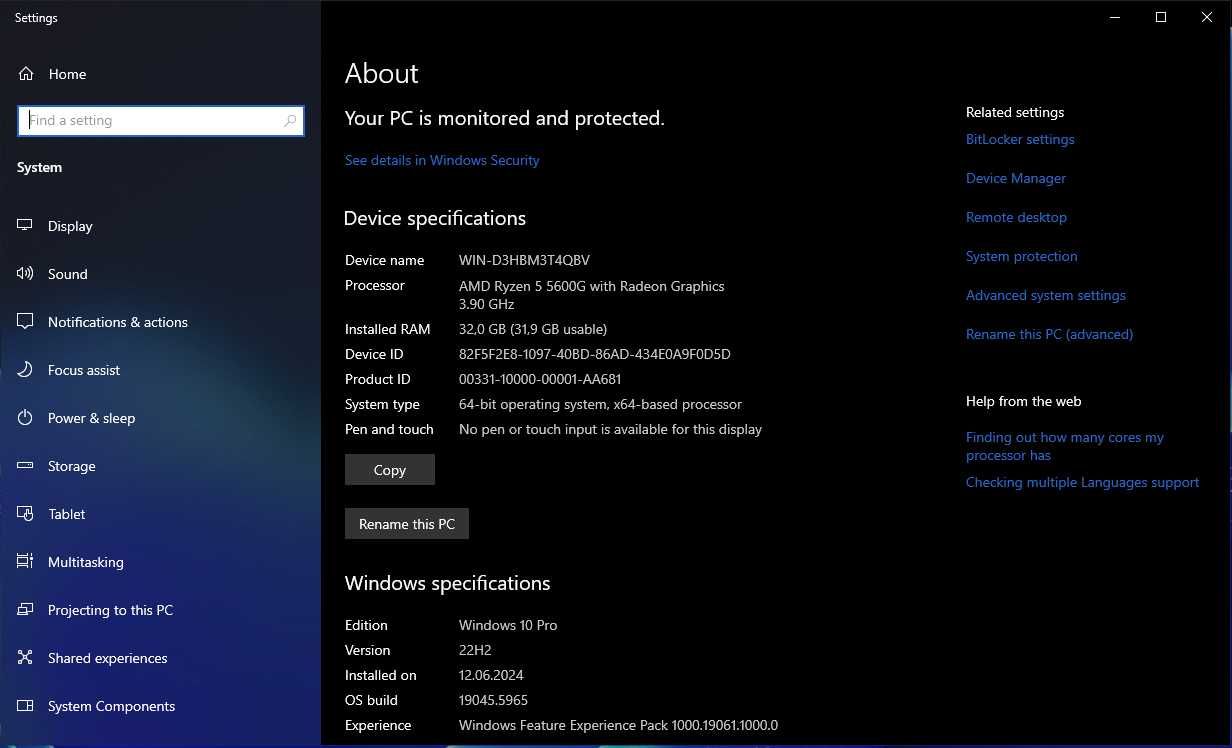Viewport: 1232px width, 748px height.
Task: Click the System Components icon
Action: coord(26,706)
